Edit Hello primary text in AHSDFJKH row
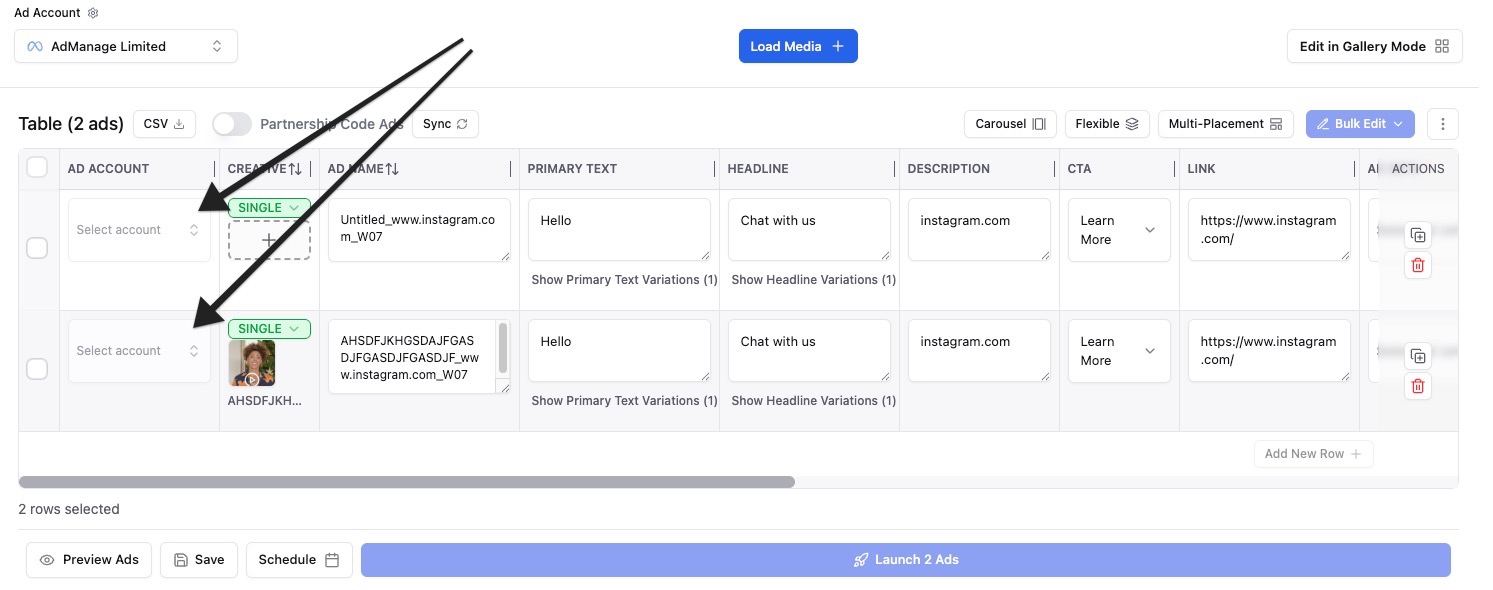This screenshot has width=1493, height=590. point(619,351)
